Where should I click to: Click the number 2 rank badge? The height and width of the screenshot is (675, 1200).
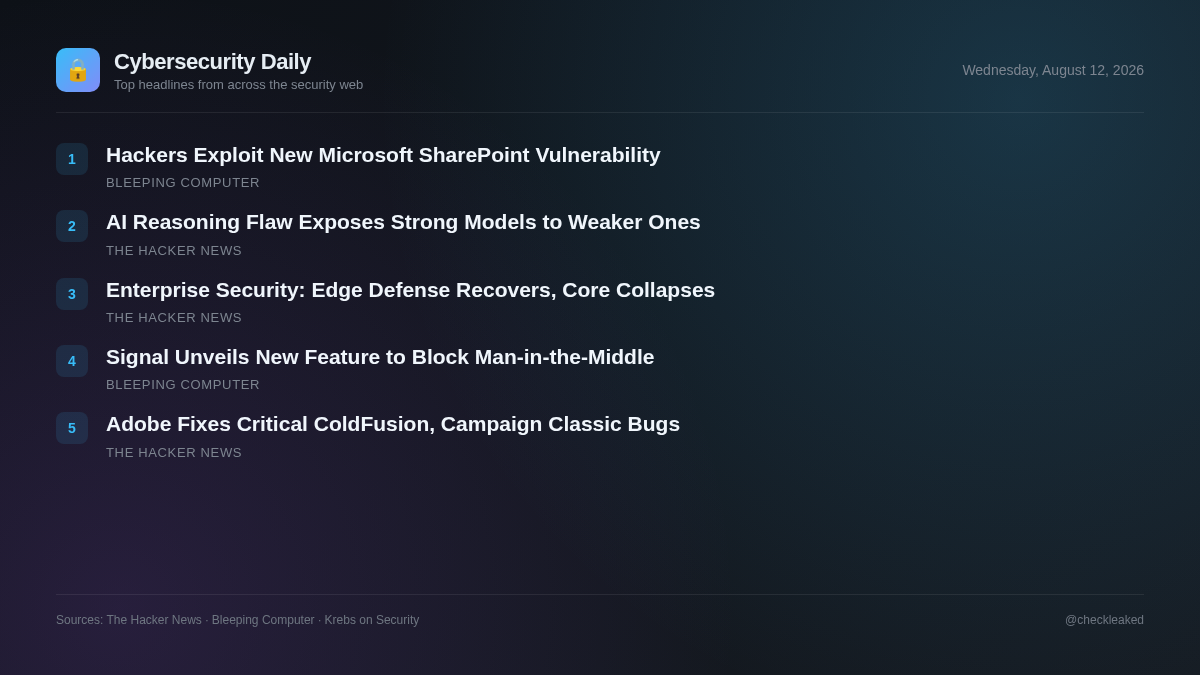(72, 226)
